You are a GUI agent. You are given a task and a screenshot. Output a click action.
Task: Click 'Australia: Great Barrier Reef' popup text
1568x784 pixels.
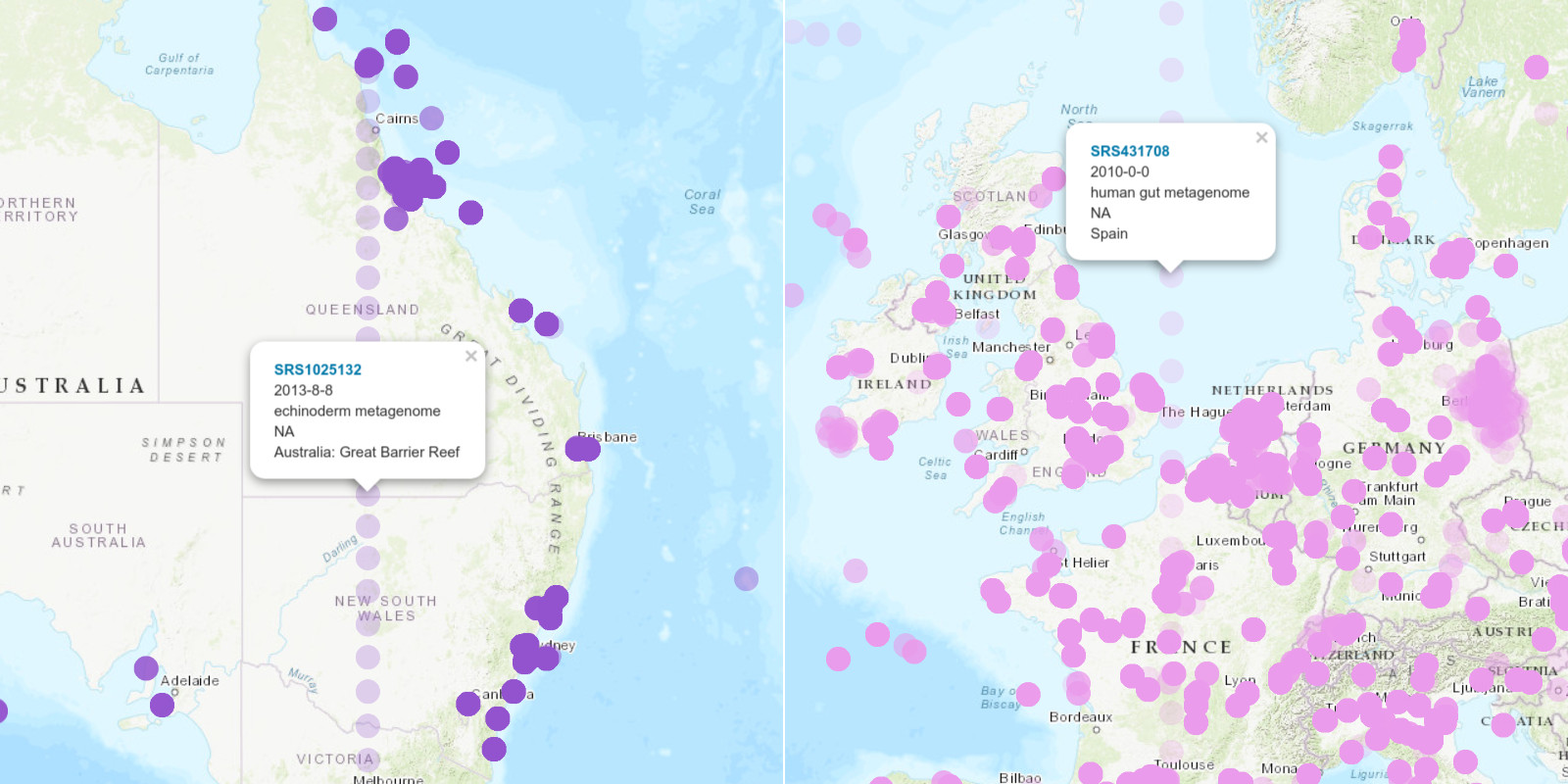[x=367, y=452]
